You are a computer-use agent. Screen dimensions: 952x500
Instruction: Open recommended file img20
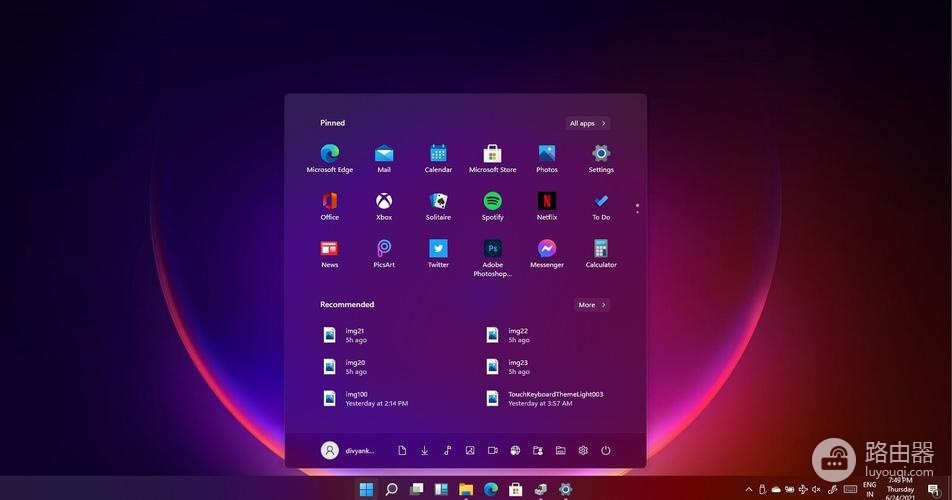(344, 367)
